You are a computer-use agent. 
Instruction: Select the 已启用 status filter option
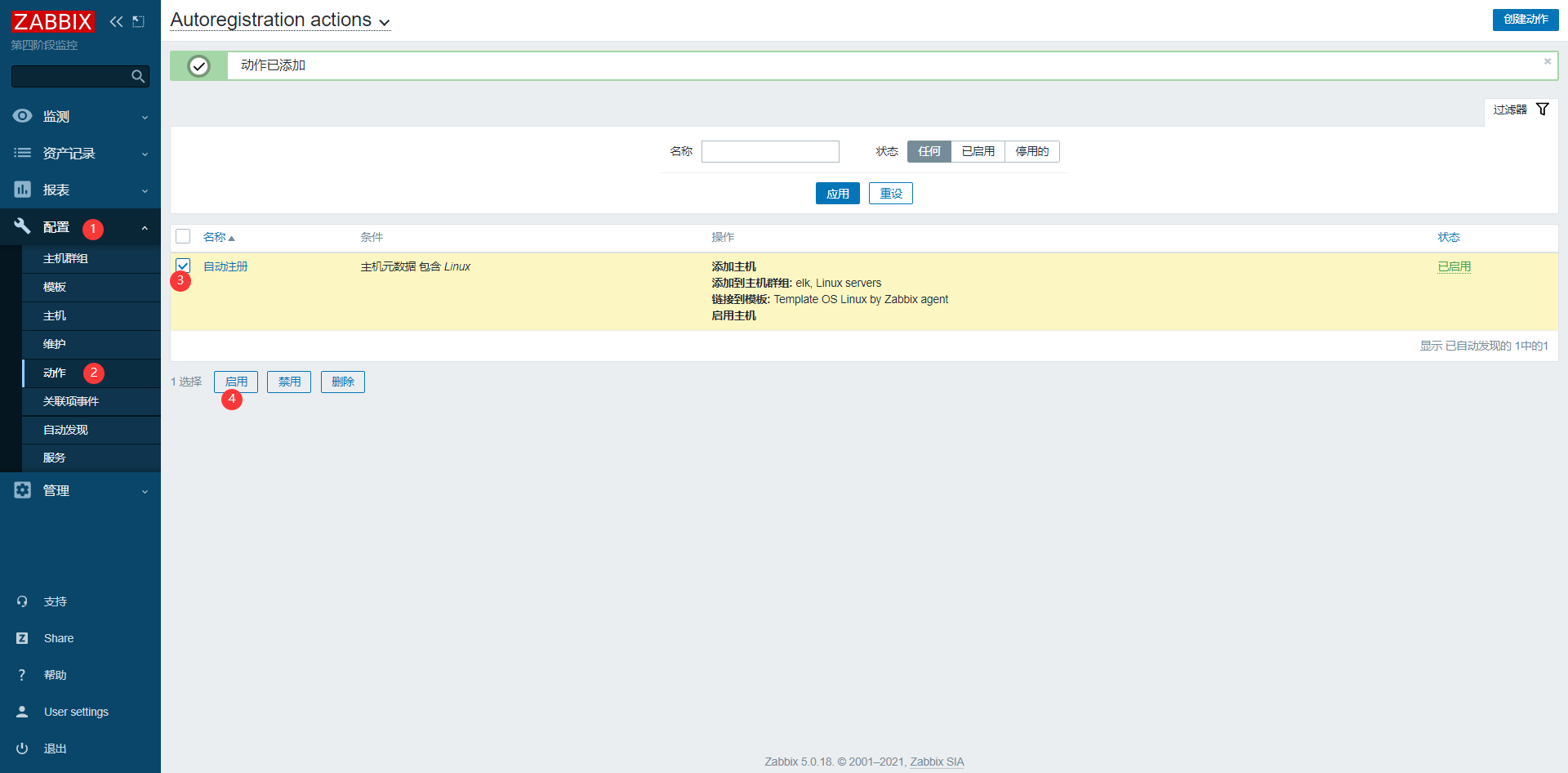978,151
